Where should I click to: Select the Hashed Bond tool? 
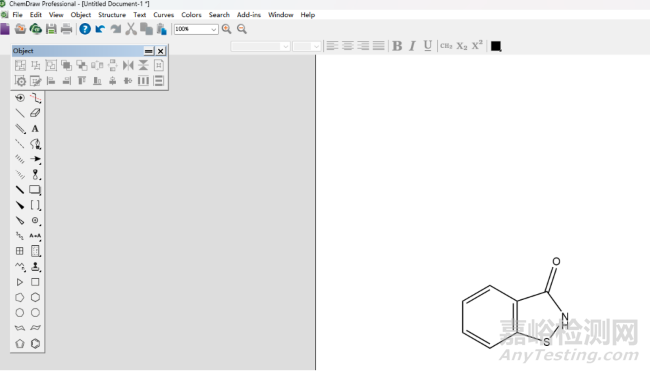pos(19,159)
